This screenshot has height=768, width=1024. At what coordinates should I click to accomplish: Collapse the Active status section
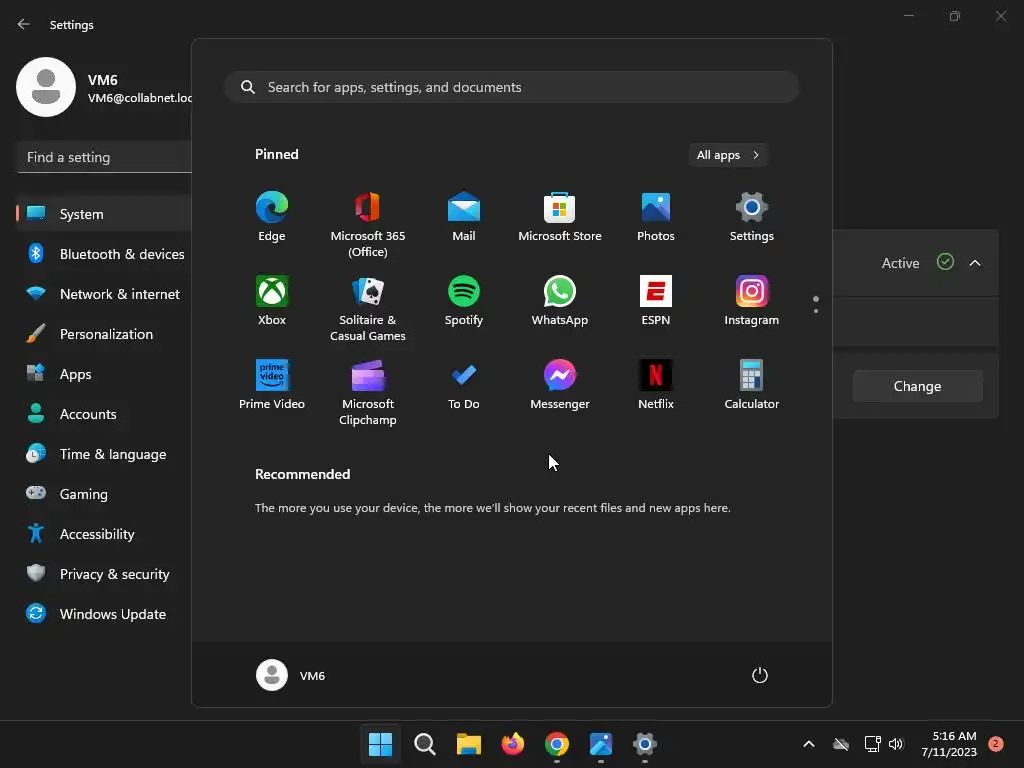pyautogui.click(x=975, y=263)
